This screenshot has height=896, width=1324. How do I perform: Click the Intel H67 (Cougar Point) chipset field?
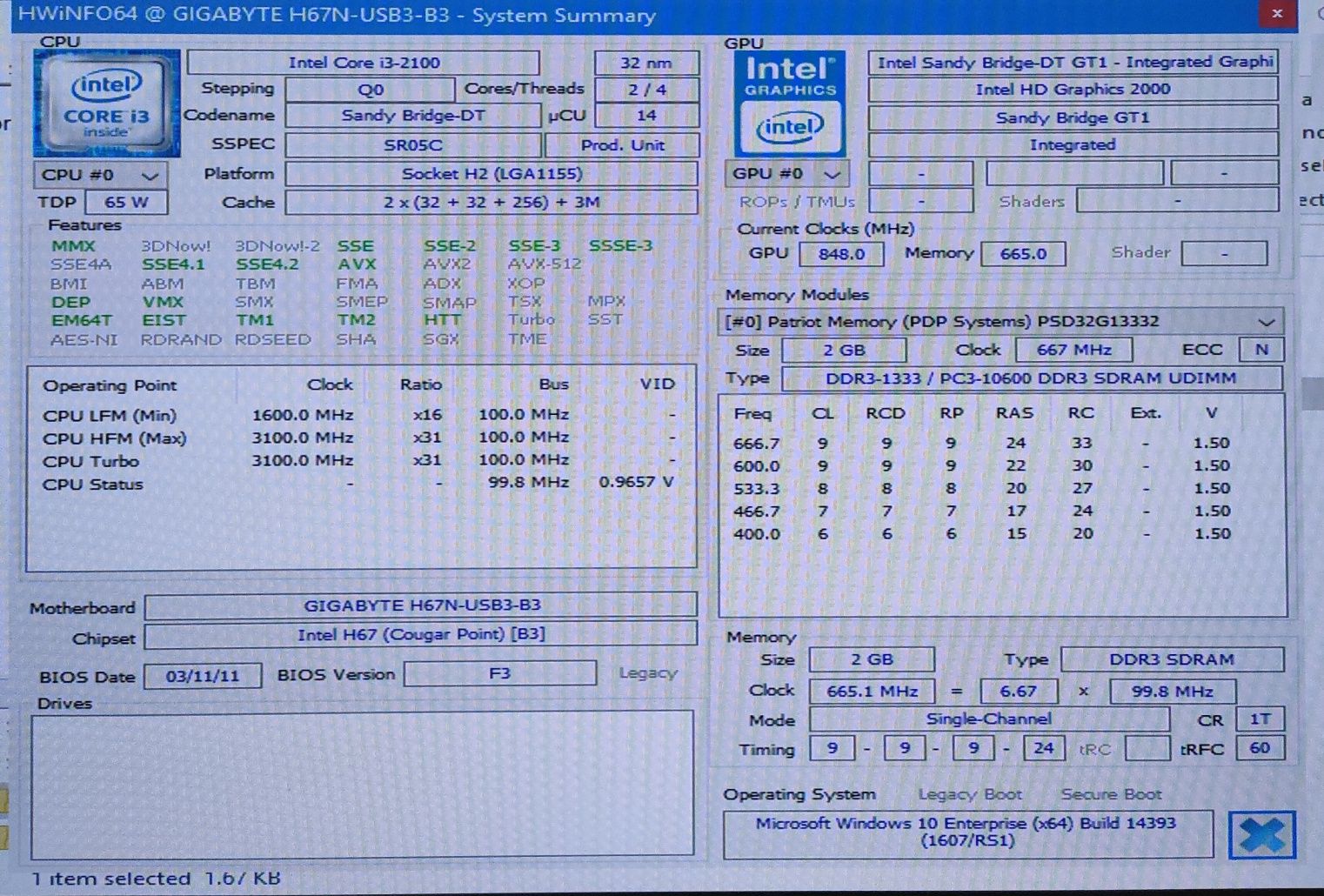(421, 635)
